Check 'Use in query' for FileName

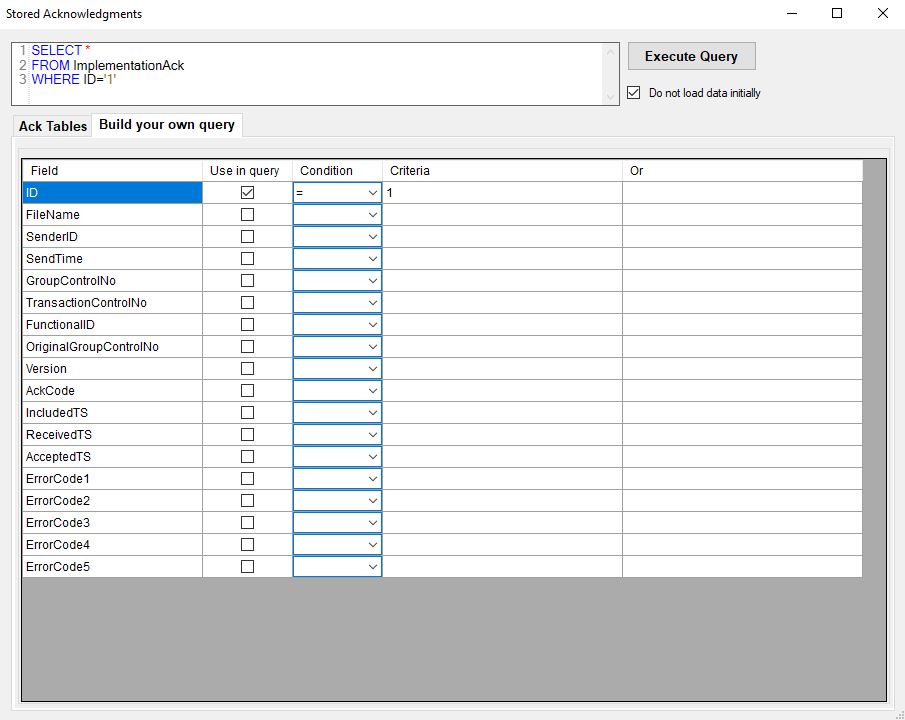247,214
